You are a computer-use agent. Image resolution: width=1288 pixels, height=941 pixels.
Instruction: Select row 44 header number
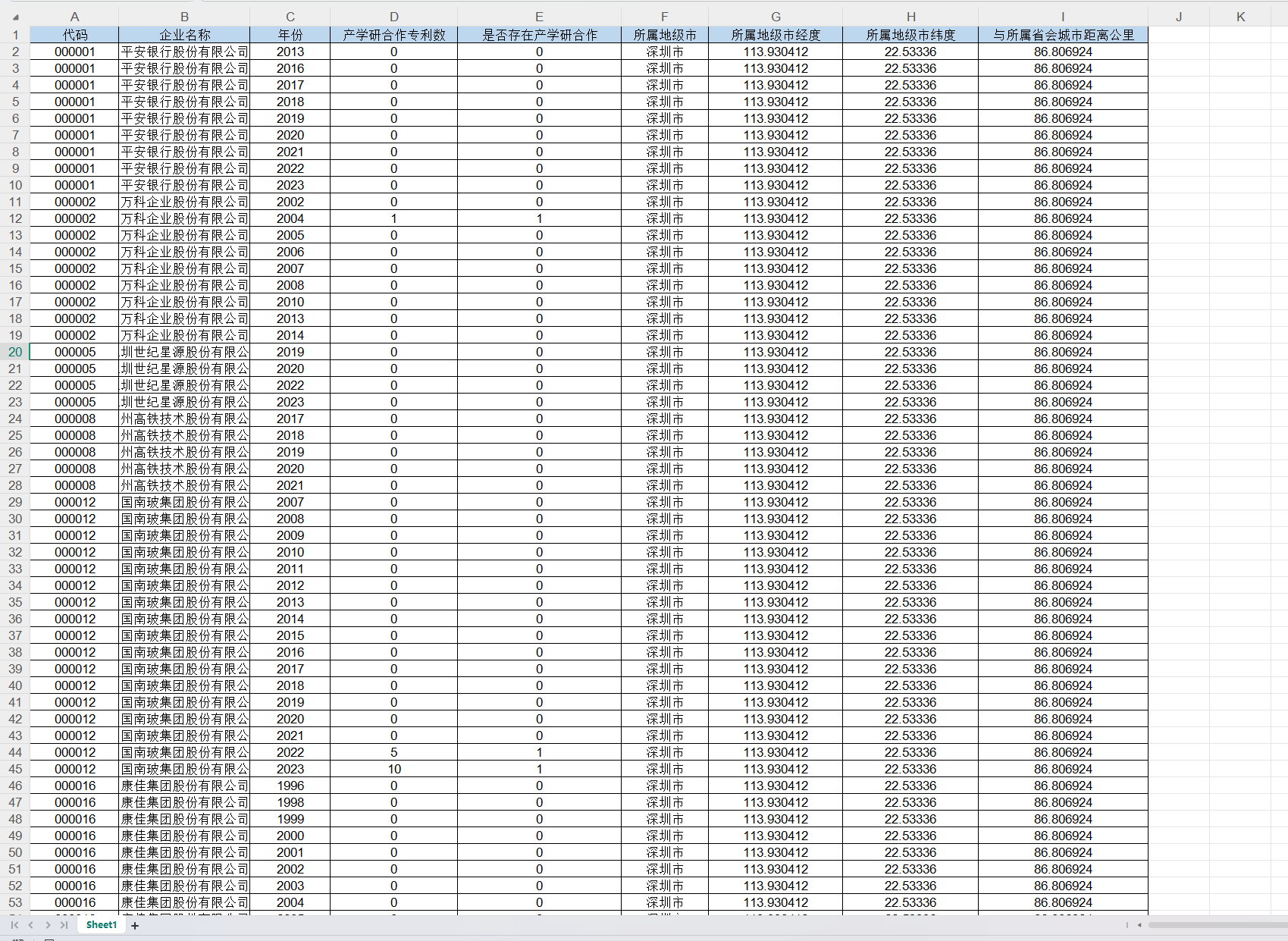point(15,752)
